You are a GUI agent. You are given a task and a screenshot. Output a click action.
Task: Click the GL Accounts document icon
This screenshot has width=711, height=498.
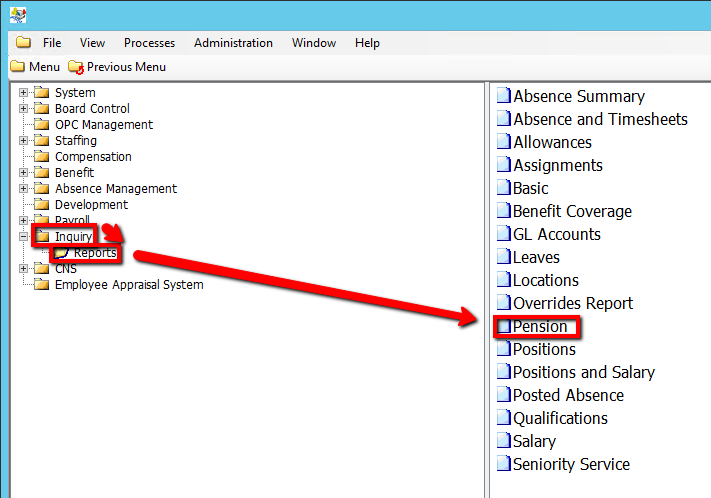coord(504,235)
